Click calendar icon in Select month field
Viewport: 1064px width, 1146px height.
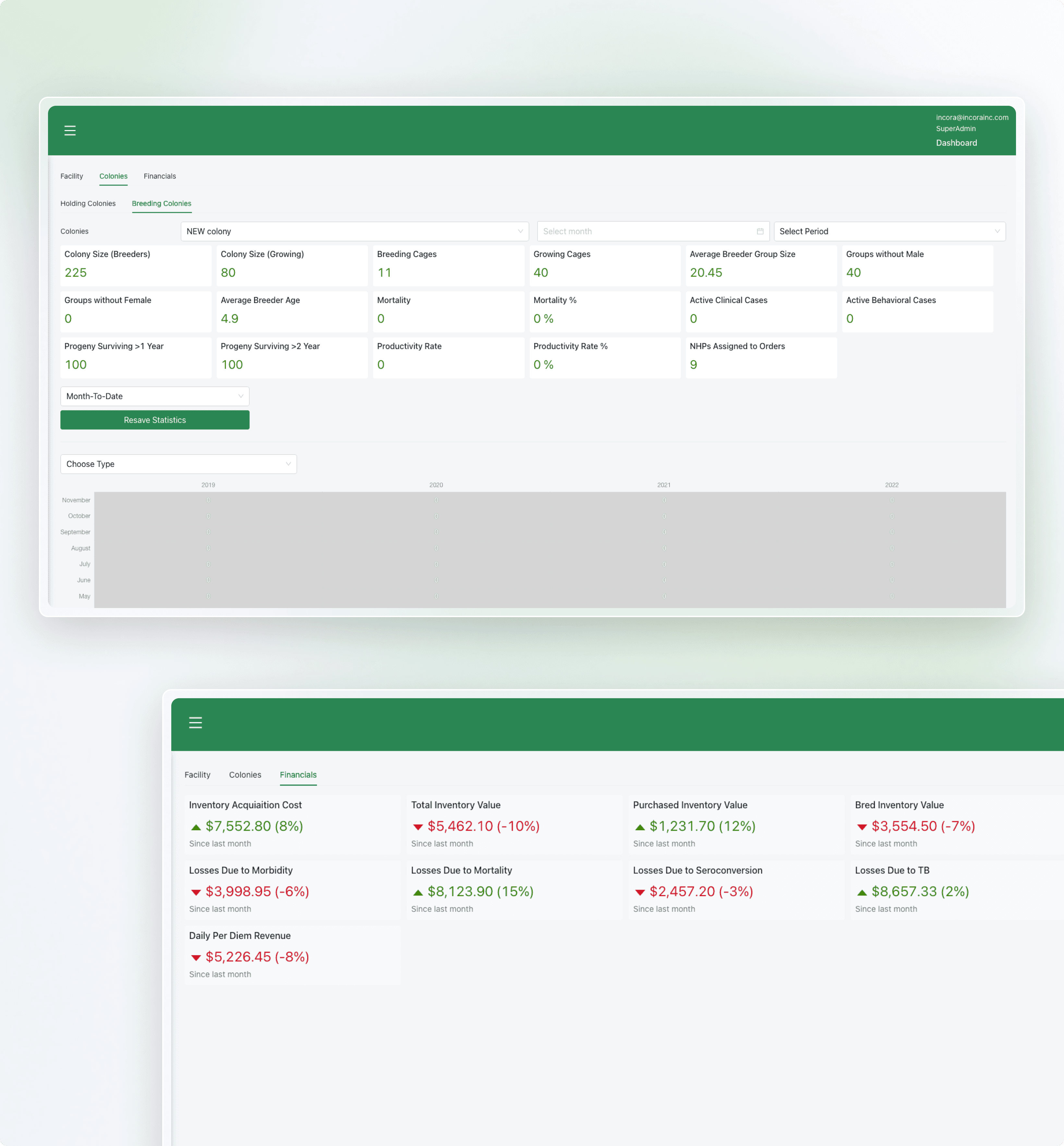[760, 231]
